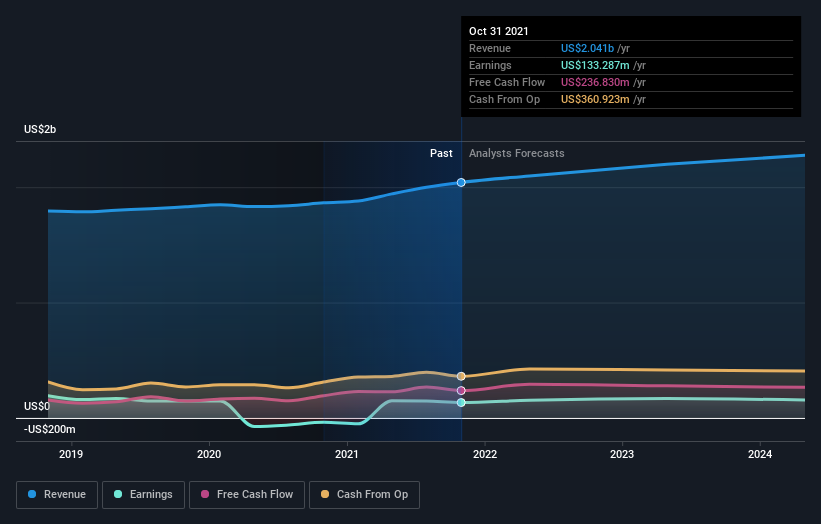Click the US$133.287m earnings value
Screen dimensions: 821x524
coord(595,65)
